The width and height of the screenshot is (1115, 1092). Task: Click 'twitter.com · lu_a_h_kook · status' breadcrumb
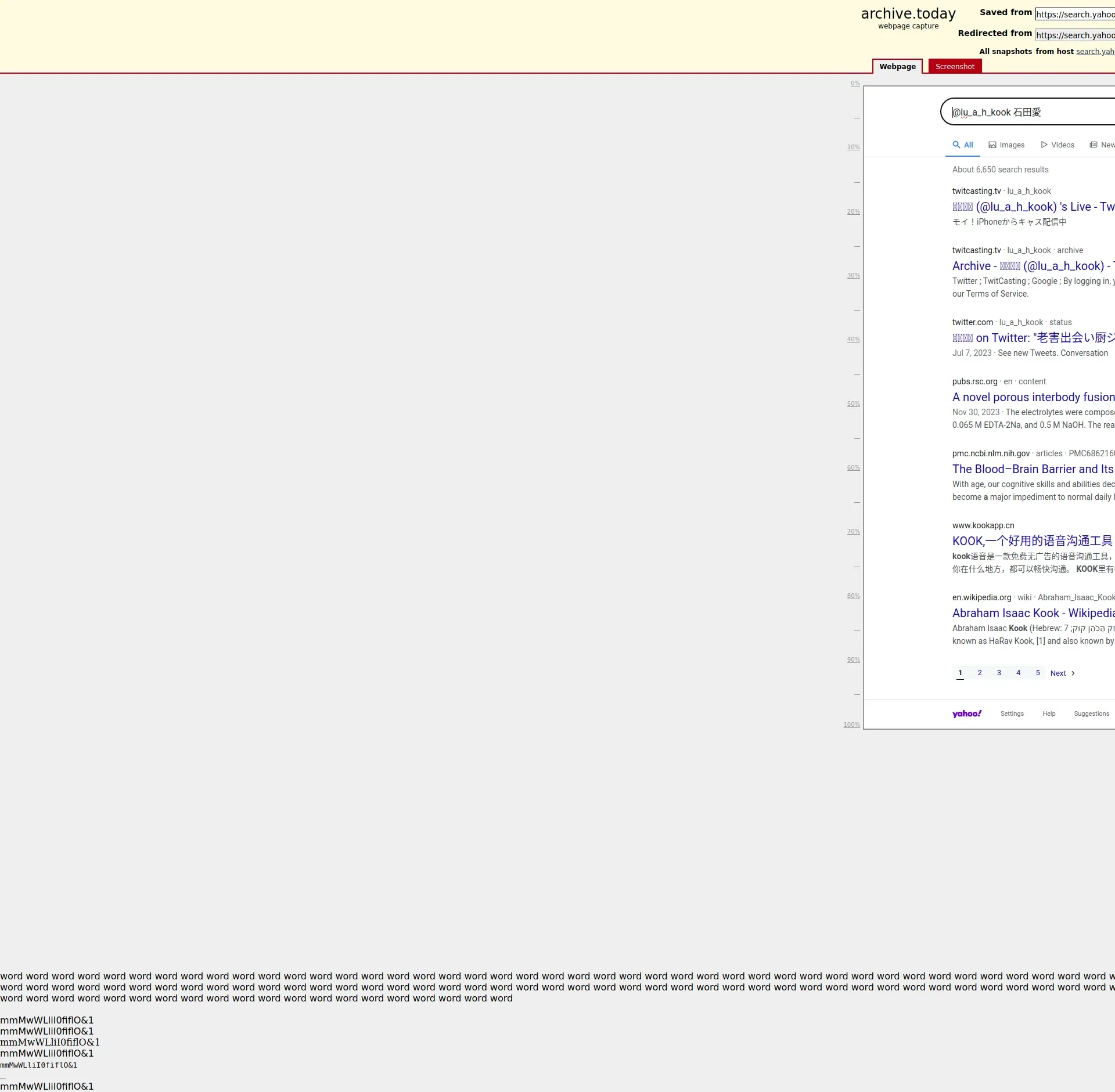[1012, 322]
